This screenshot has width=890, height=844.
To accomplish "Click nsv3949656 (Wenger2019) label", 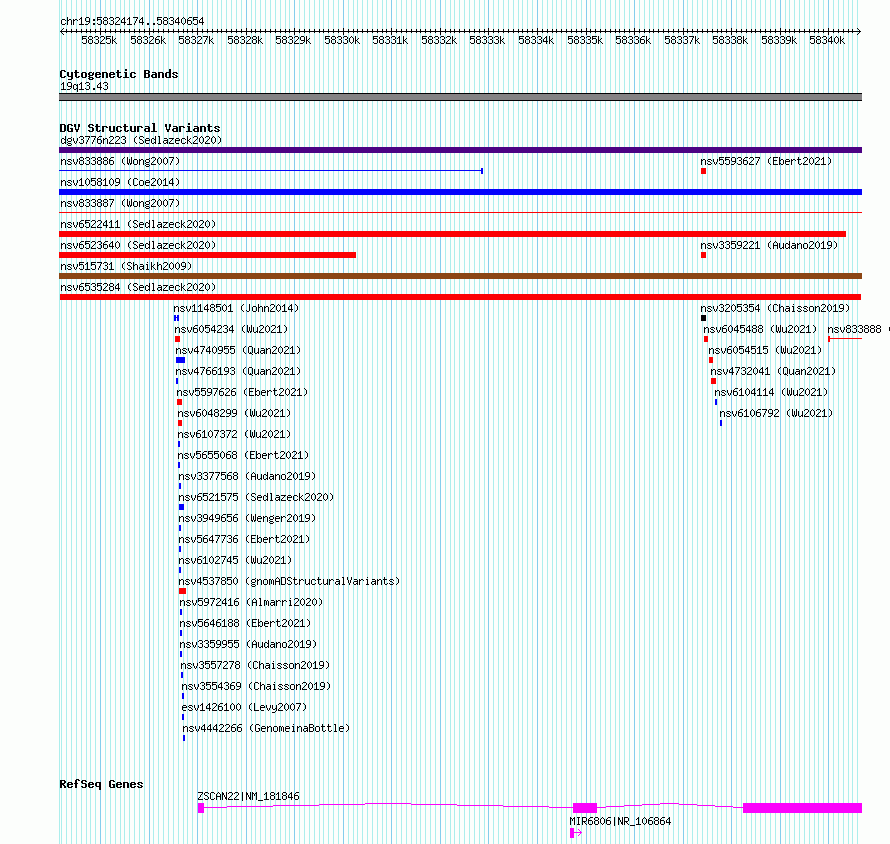I will pos(247,518).
